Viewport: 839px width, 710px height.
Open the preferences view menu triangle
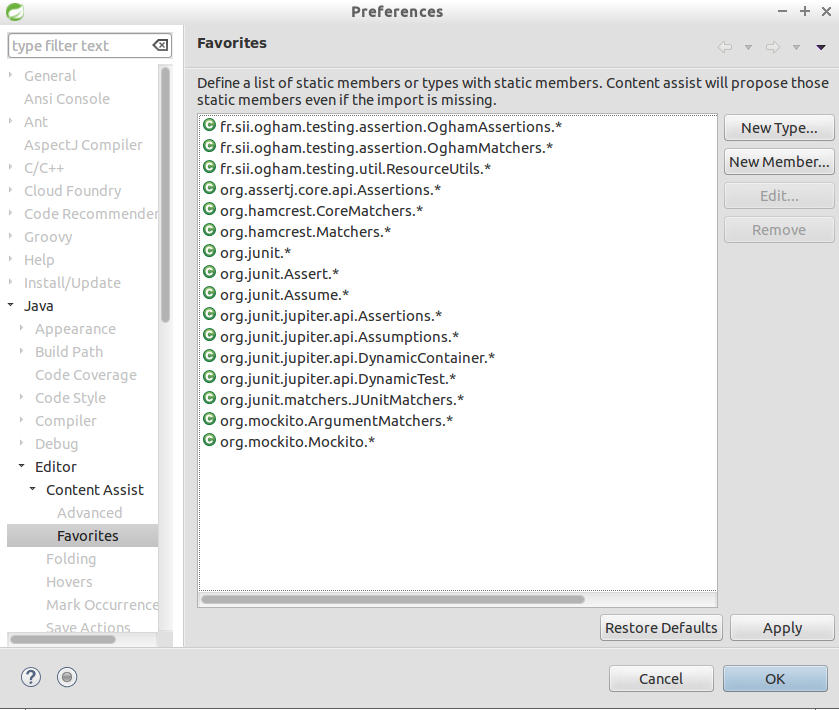821,48
